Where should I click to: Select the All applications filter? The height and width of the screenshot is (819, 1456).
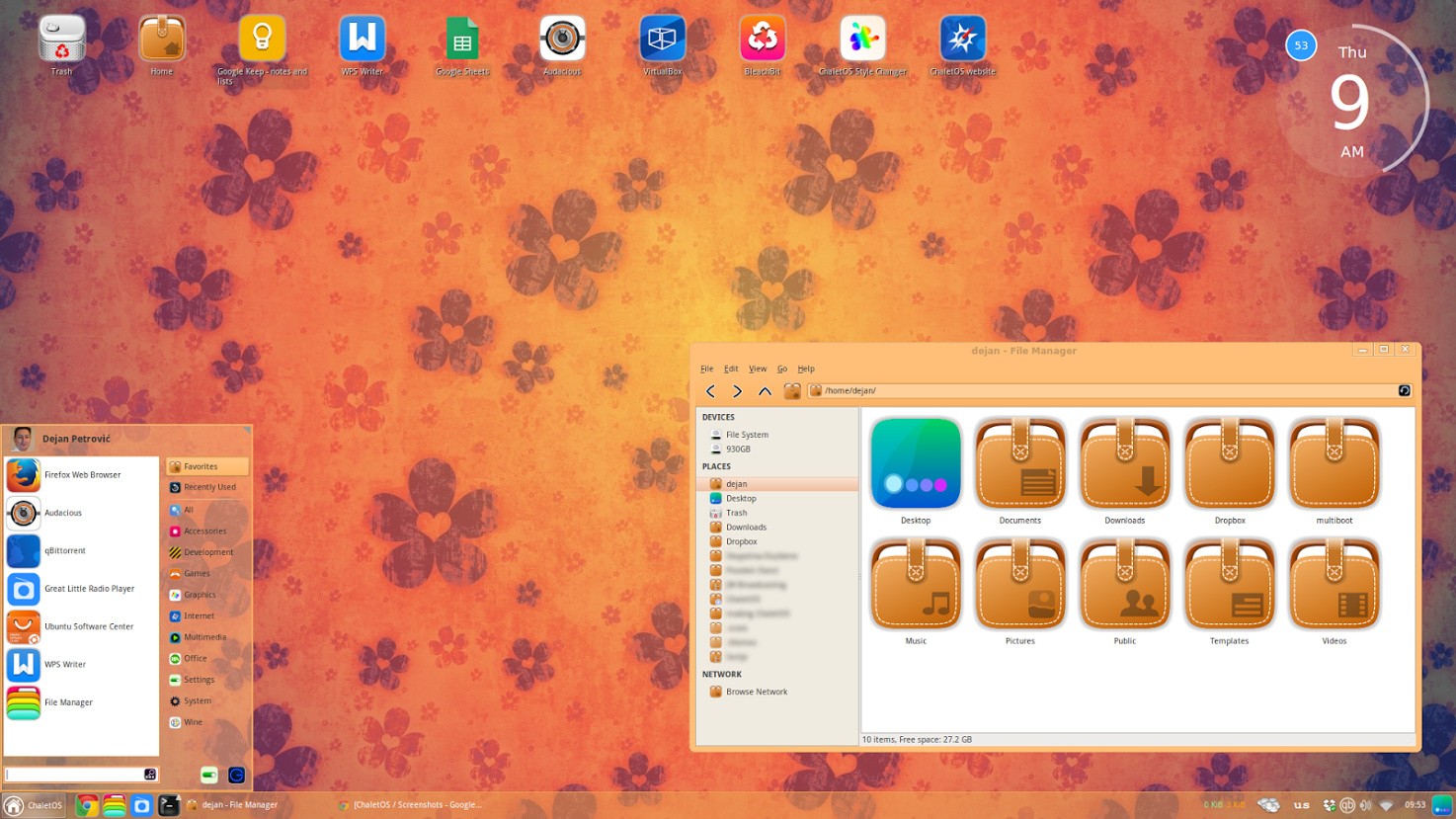click(x=188, y=509)
